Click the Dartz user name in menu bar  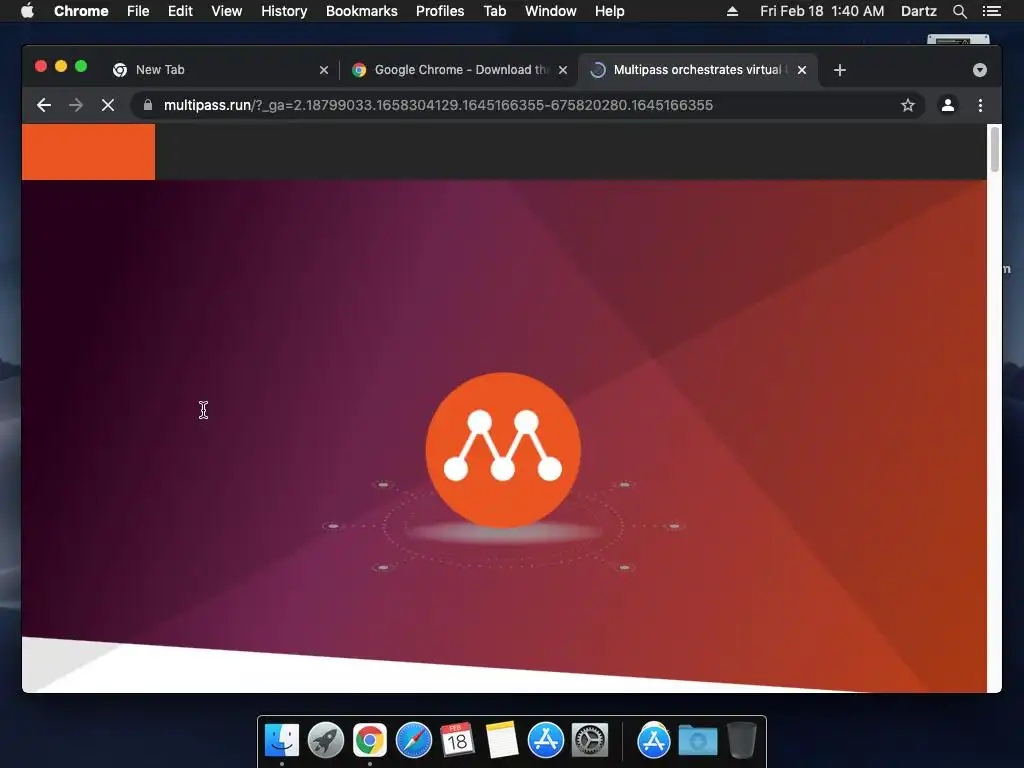tap(919, 11)
